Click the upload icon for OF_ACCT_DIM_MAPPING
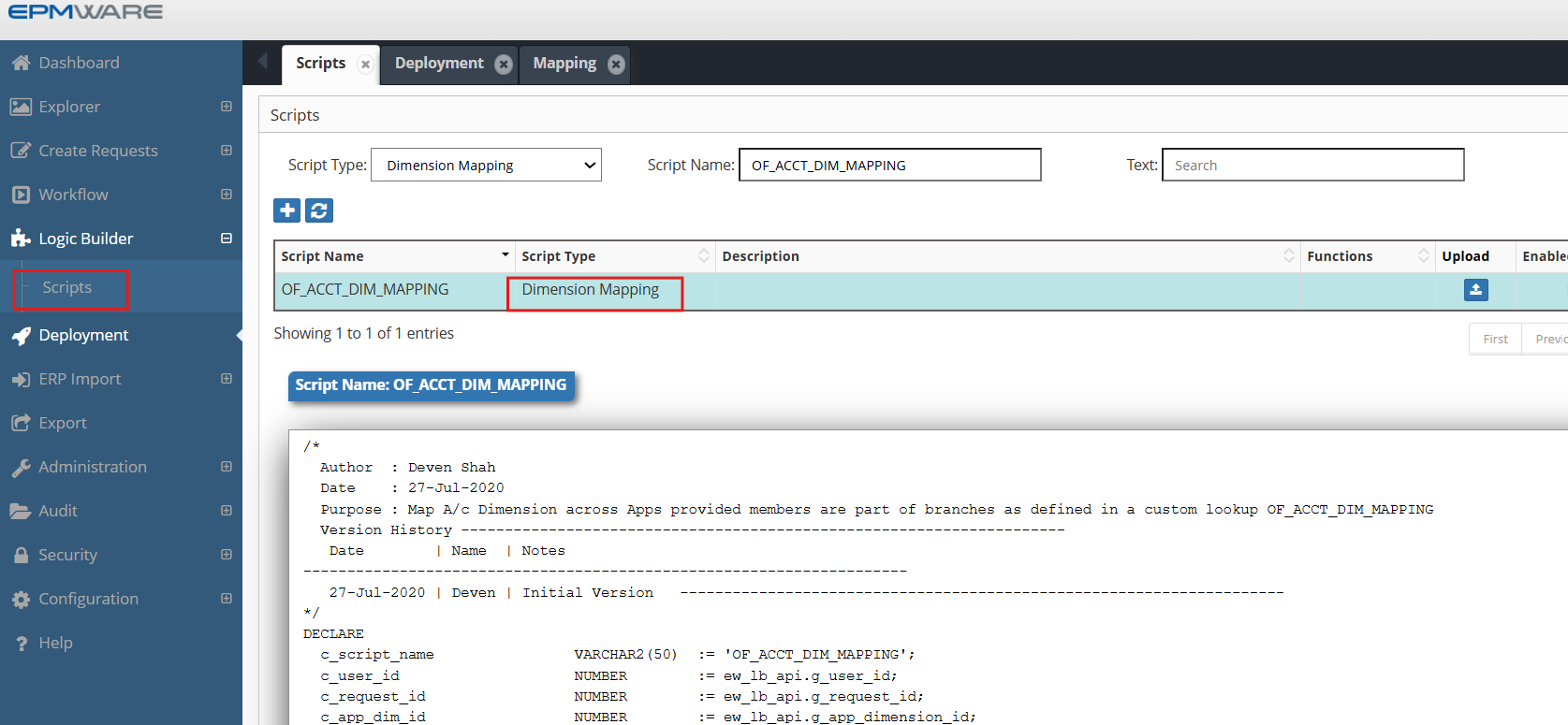Screen dimensions: 1568x725 [1475, 290]
